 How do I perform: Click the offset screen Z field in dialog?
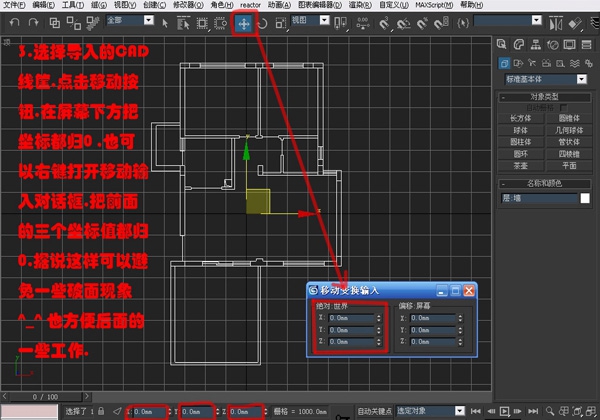[433, 342]
